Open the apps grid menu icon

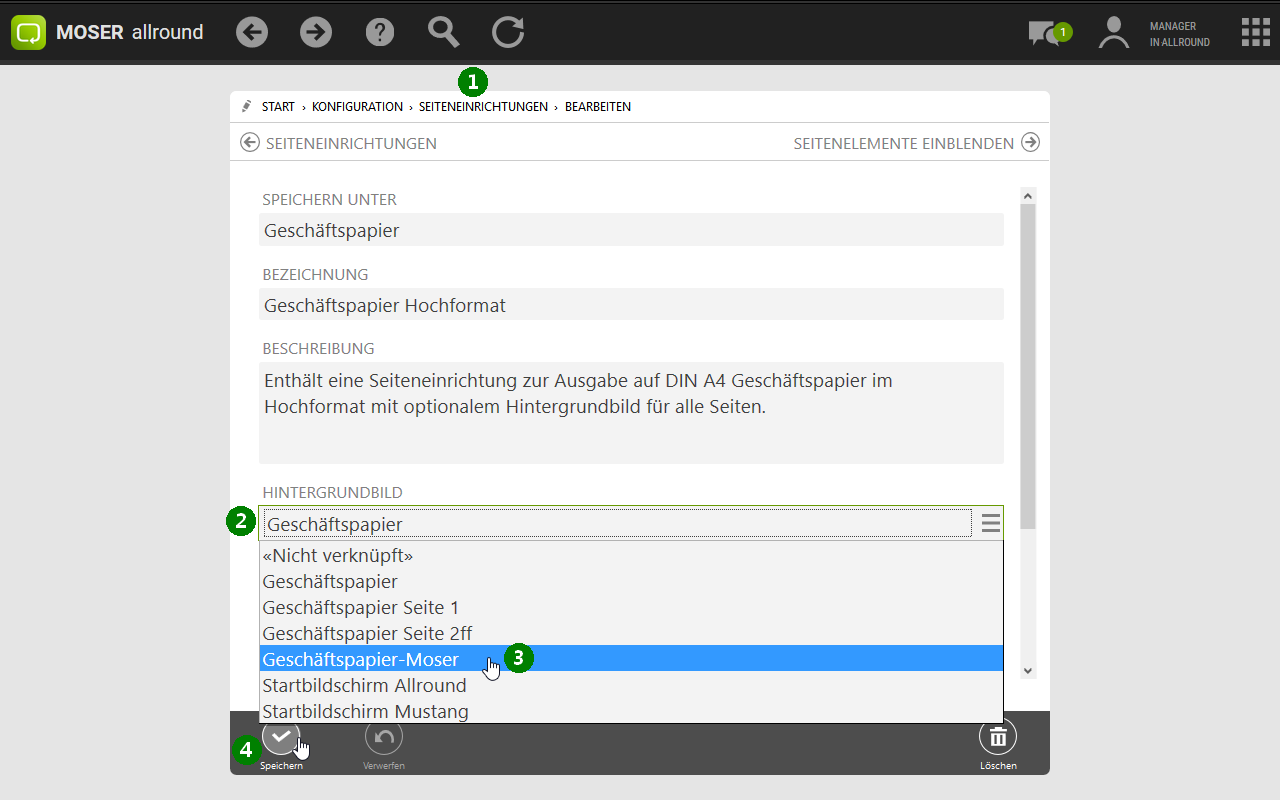1255,32
